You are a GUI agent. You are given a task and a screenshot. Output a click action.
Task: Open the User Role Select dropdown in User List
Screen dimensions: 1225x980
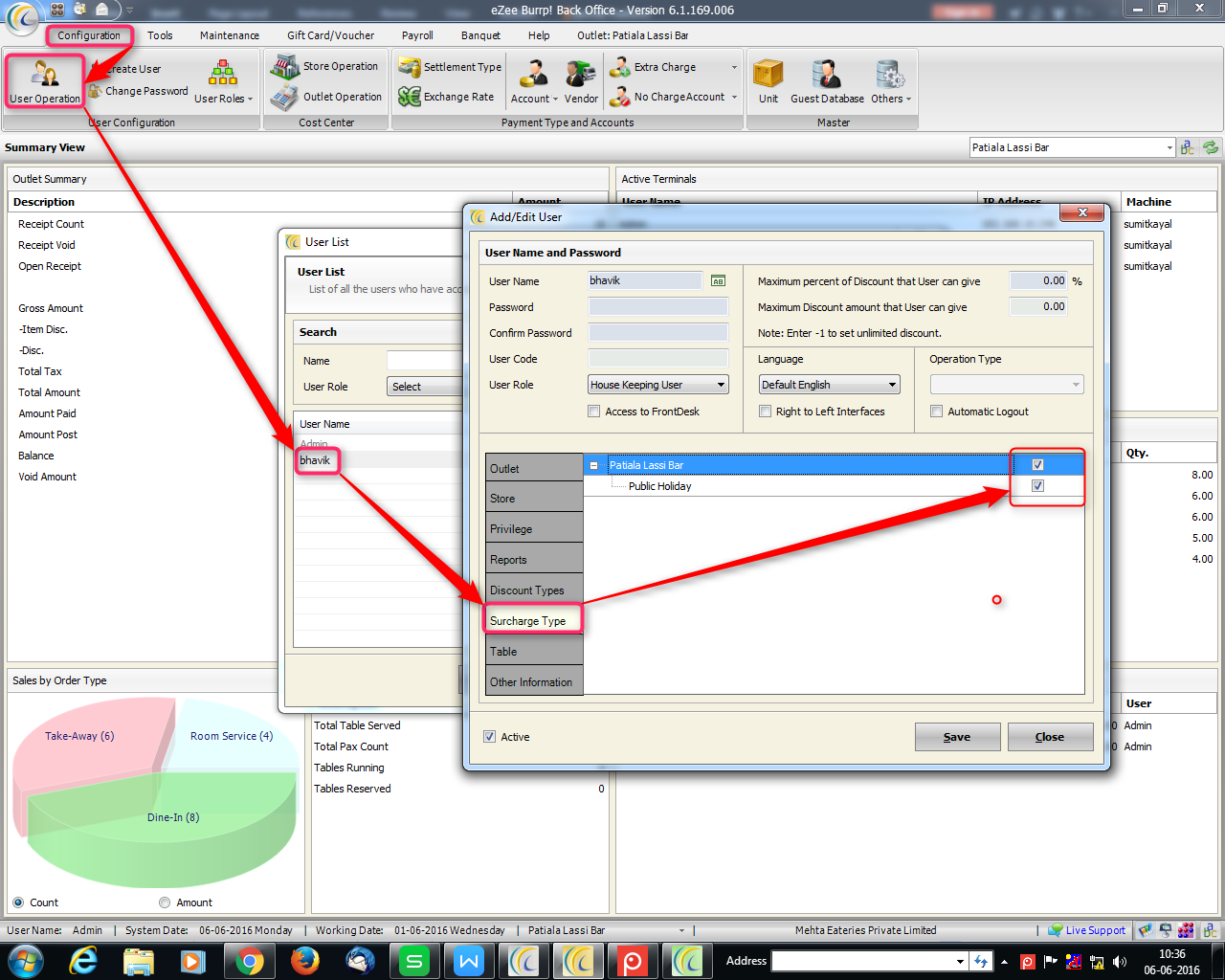click(x=426, y=387)
